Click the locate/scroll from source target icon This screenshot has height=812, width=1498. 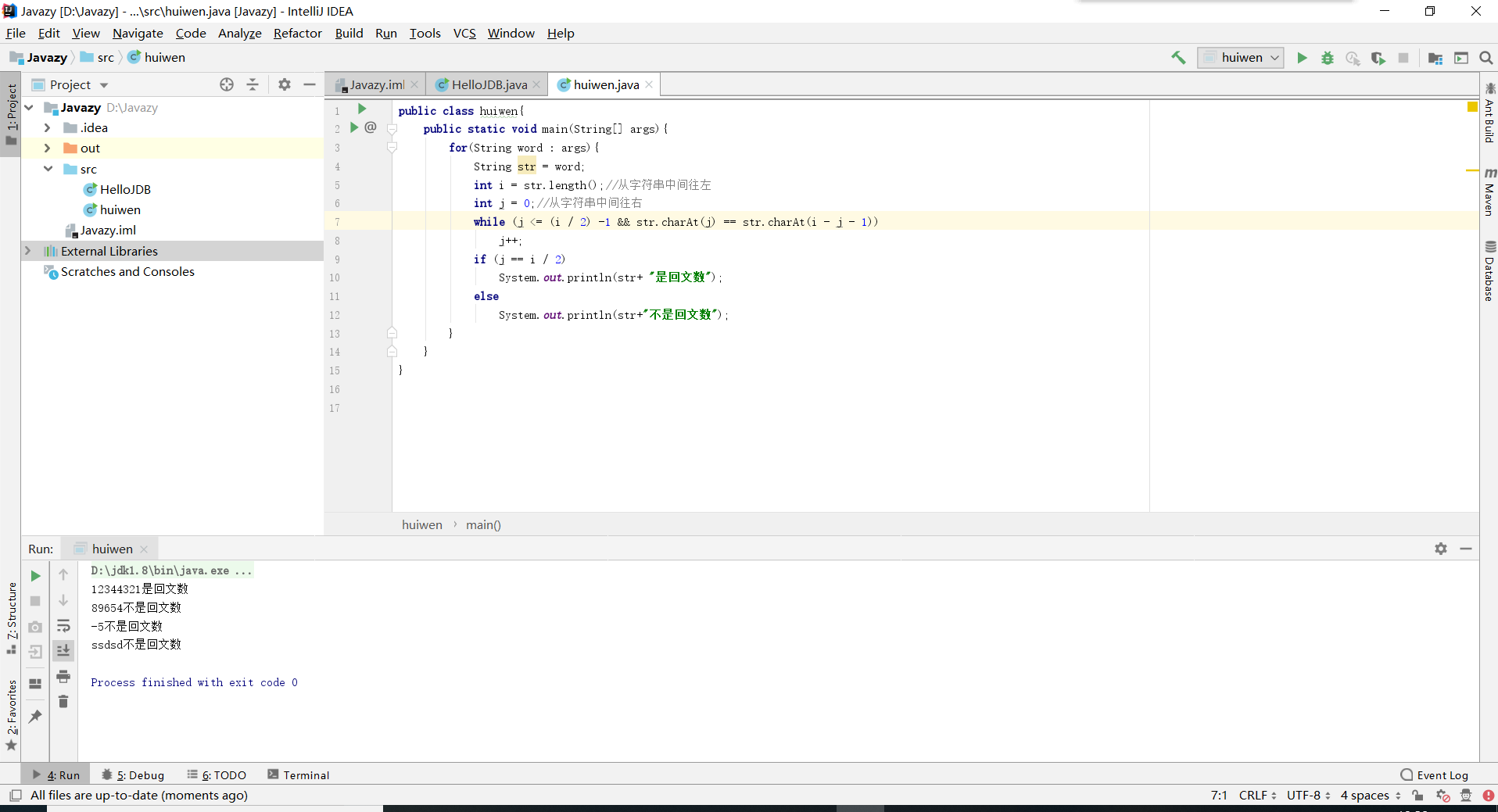(227, 84)
